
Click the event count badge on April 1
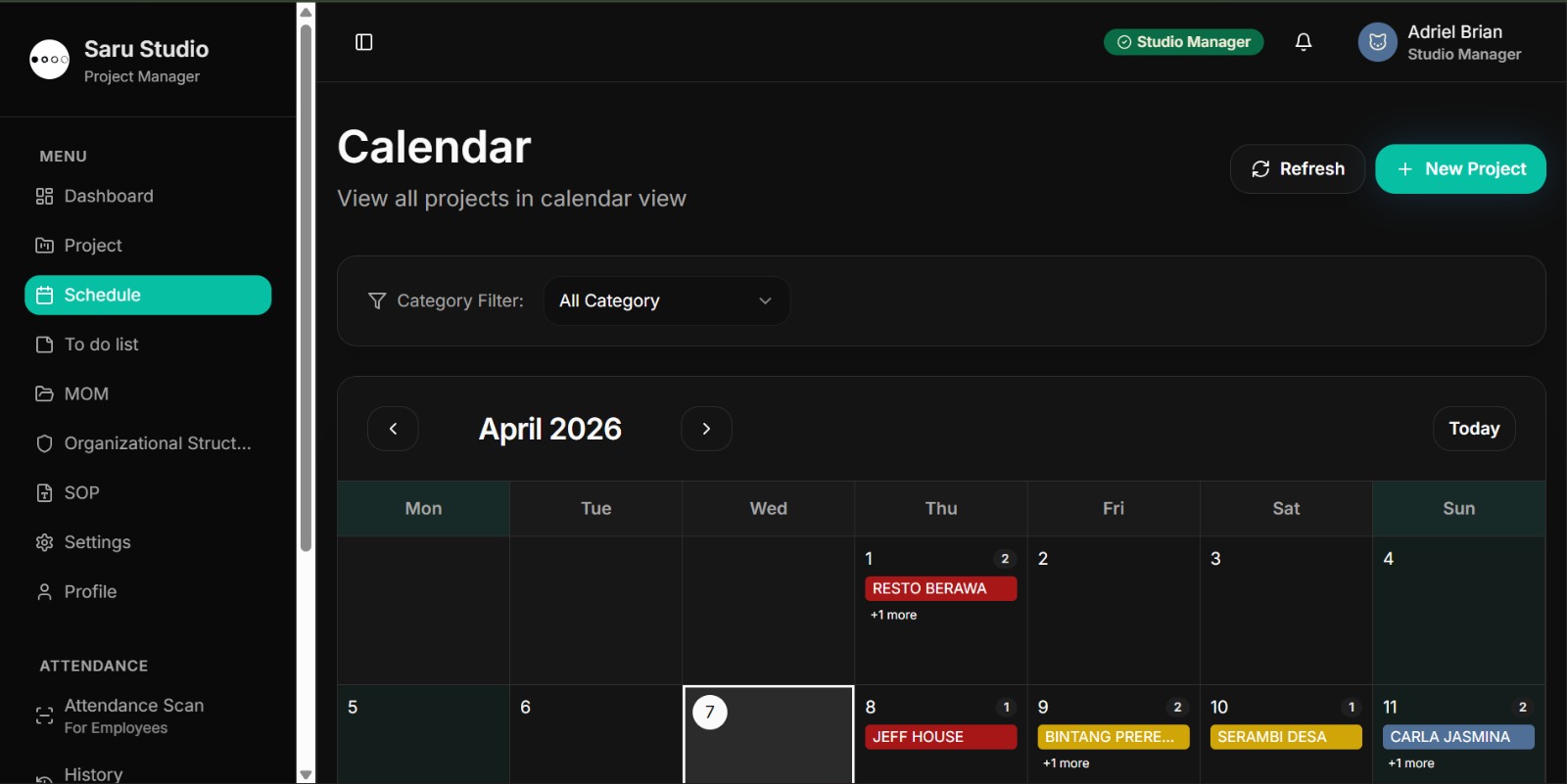(x=1005, y=559)
